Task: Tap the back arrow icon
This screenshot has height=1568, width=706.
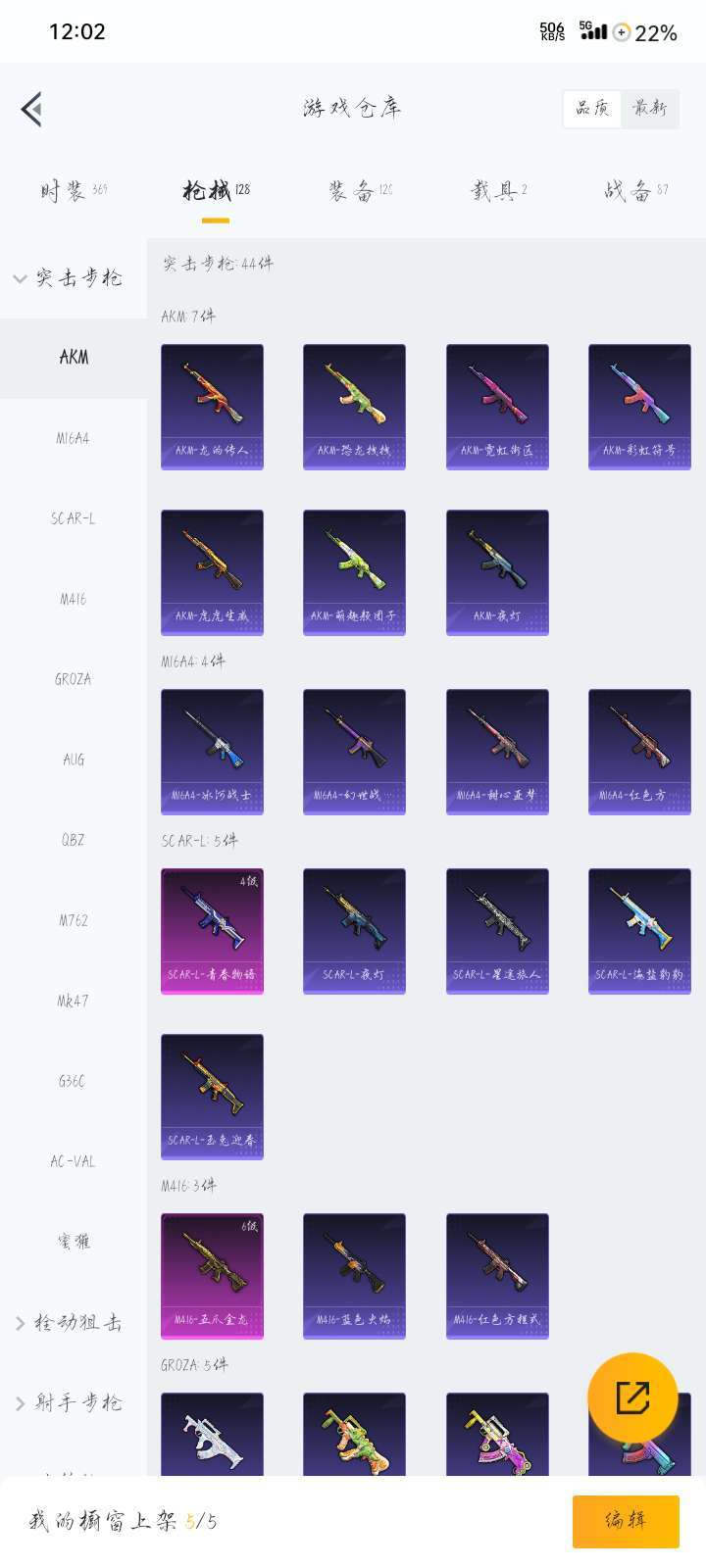Action: point(32,109)
